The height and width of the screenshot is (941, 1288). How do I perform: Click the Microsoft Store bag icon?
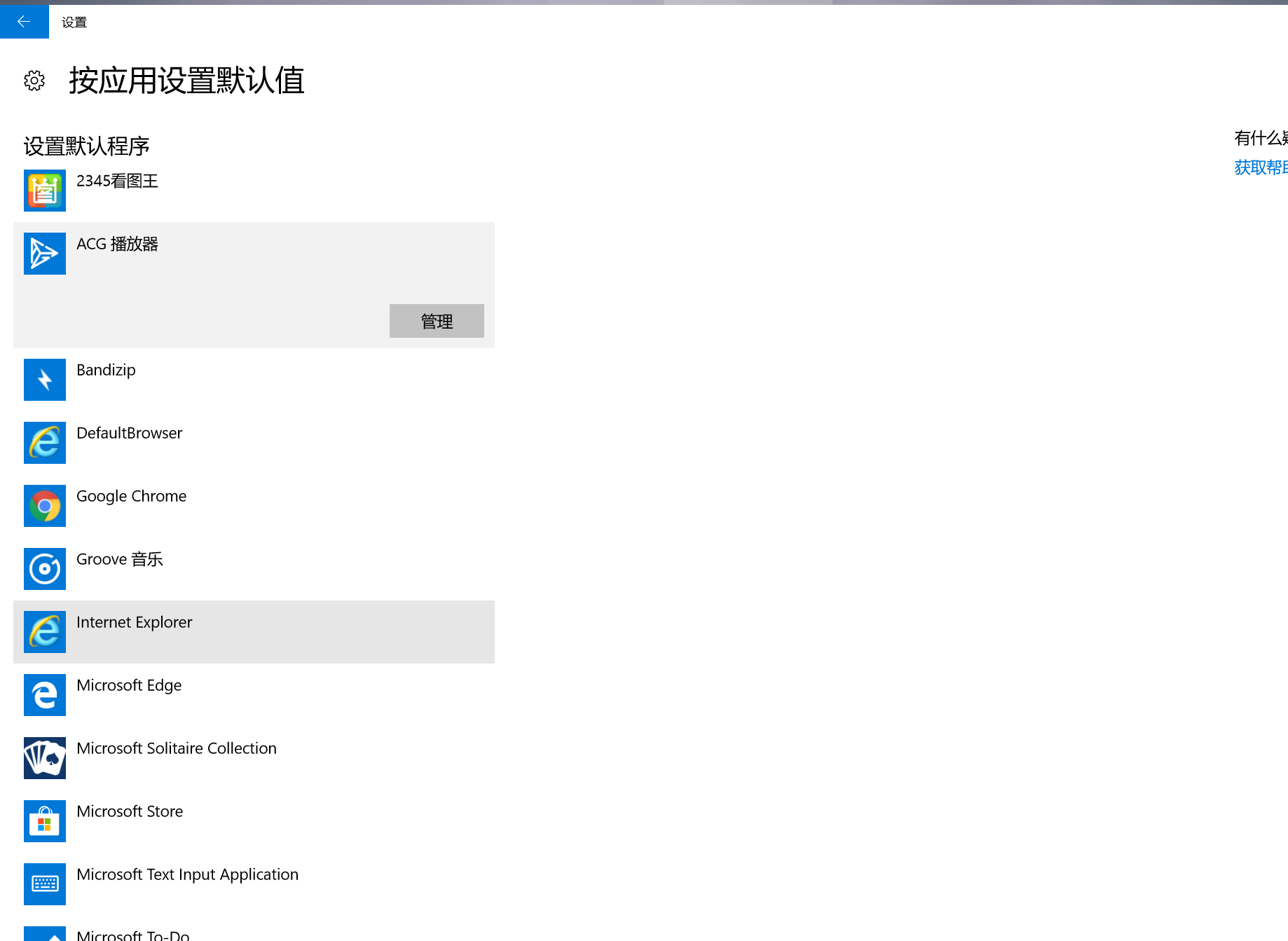pyautogui.click(x=45, y=821)
